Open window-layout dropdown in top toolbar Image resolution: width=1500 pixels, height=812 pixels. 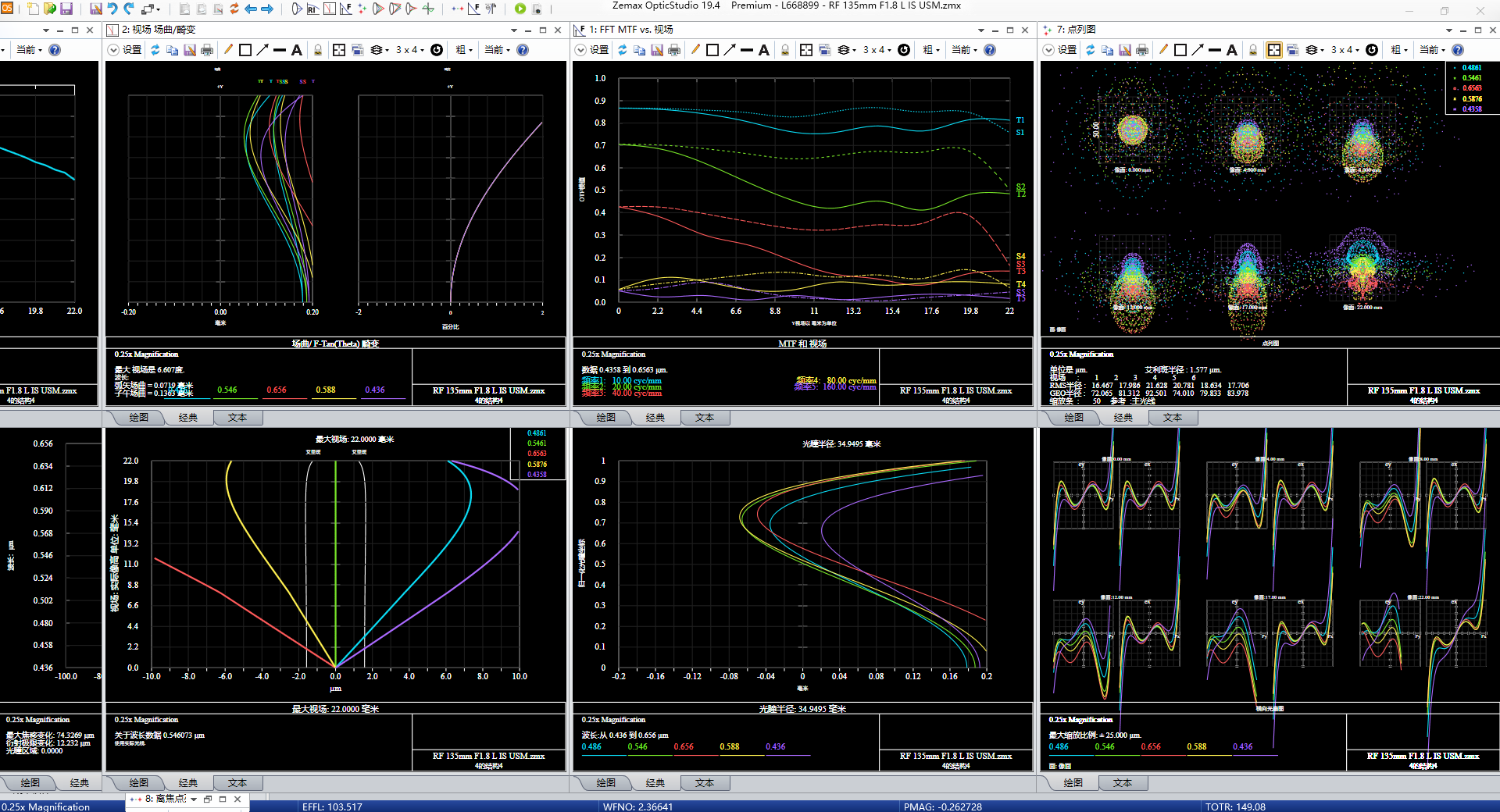click(x=152, y=9)
